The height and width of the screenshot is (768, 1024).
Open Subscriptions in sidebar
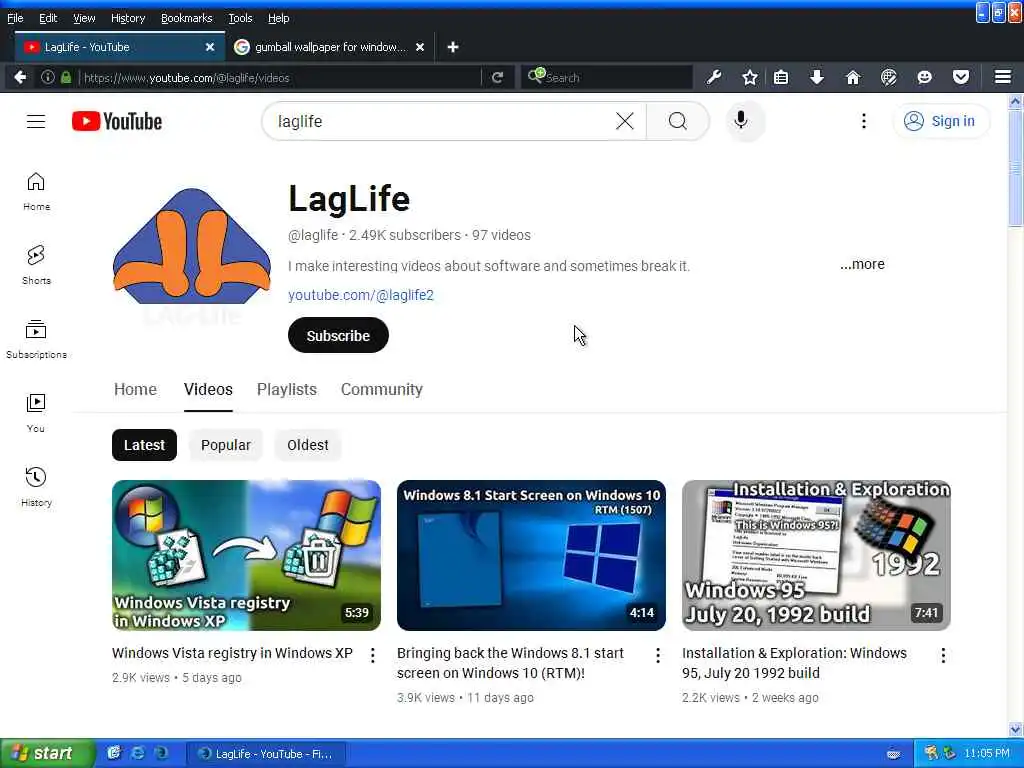(36, 340)
